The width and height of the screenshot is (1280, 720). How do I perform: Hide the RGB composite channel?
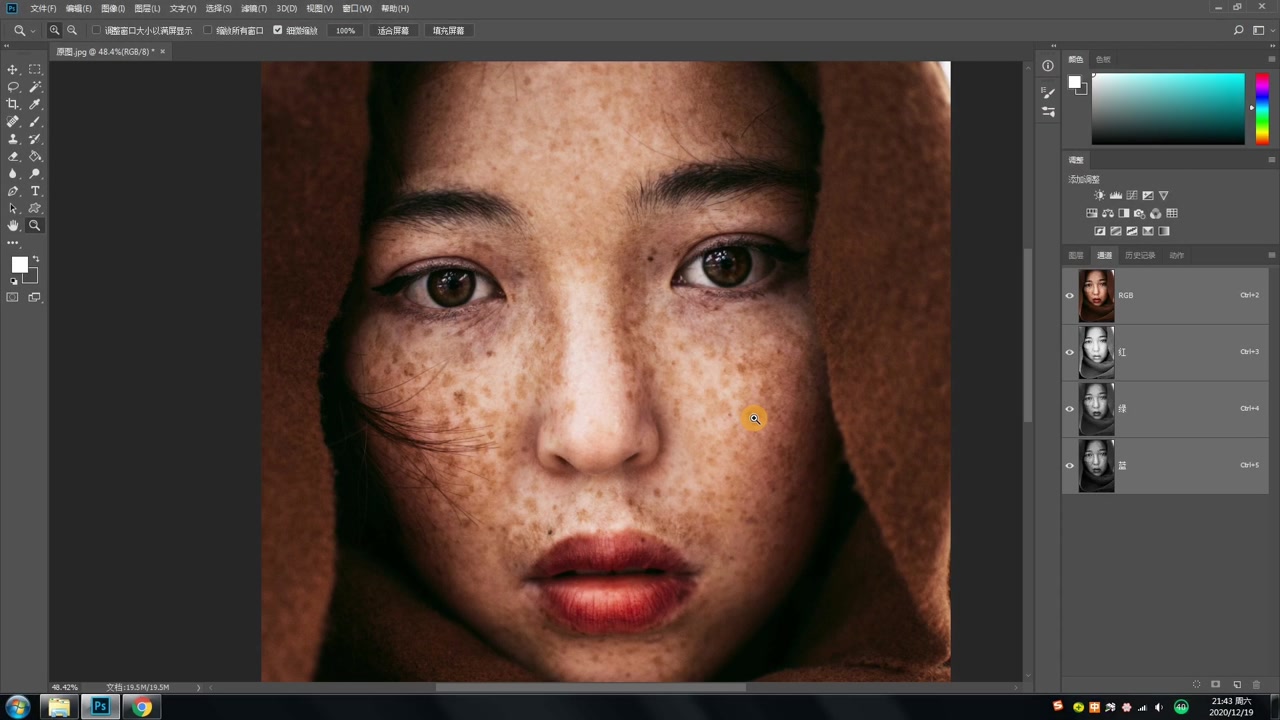point(1070,295)
